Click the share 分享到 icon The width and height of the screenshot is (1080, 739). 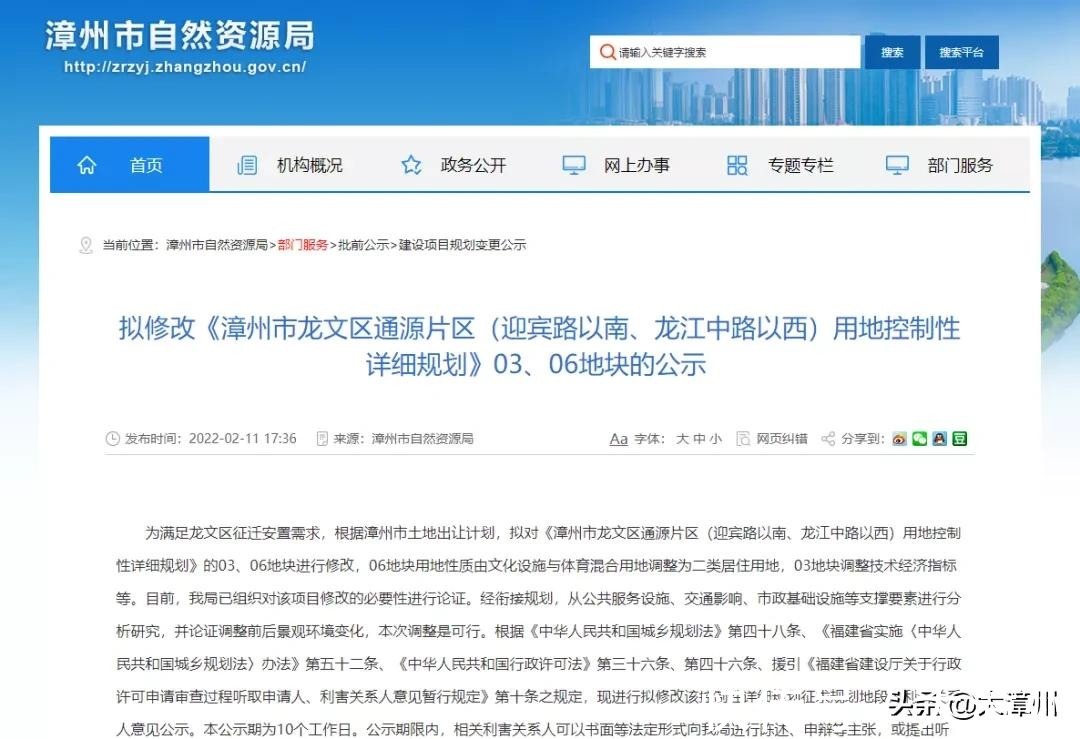pyautogui.click(x=827, y=438)
